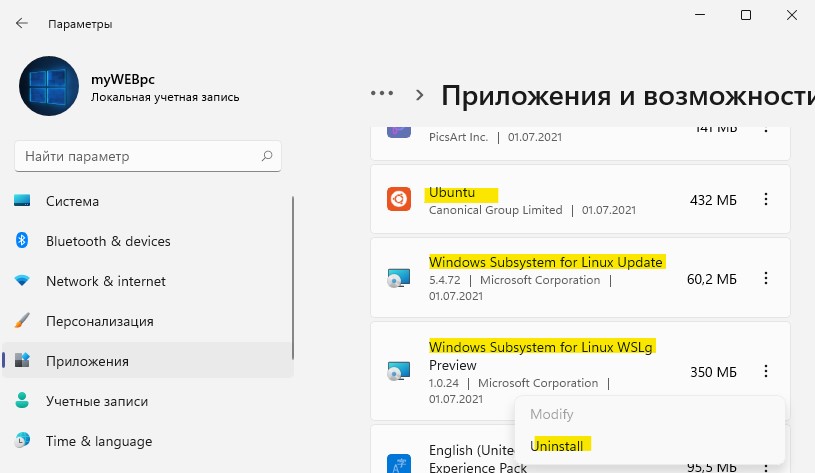Click Локальная учетная запись under myWEBpc
The width and height of the screenshot is (815, 473).
(165, 97)
